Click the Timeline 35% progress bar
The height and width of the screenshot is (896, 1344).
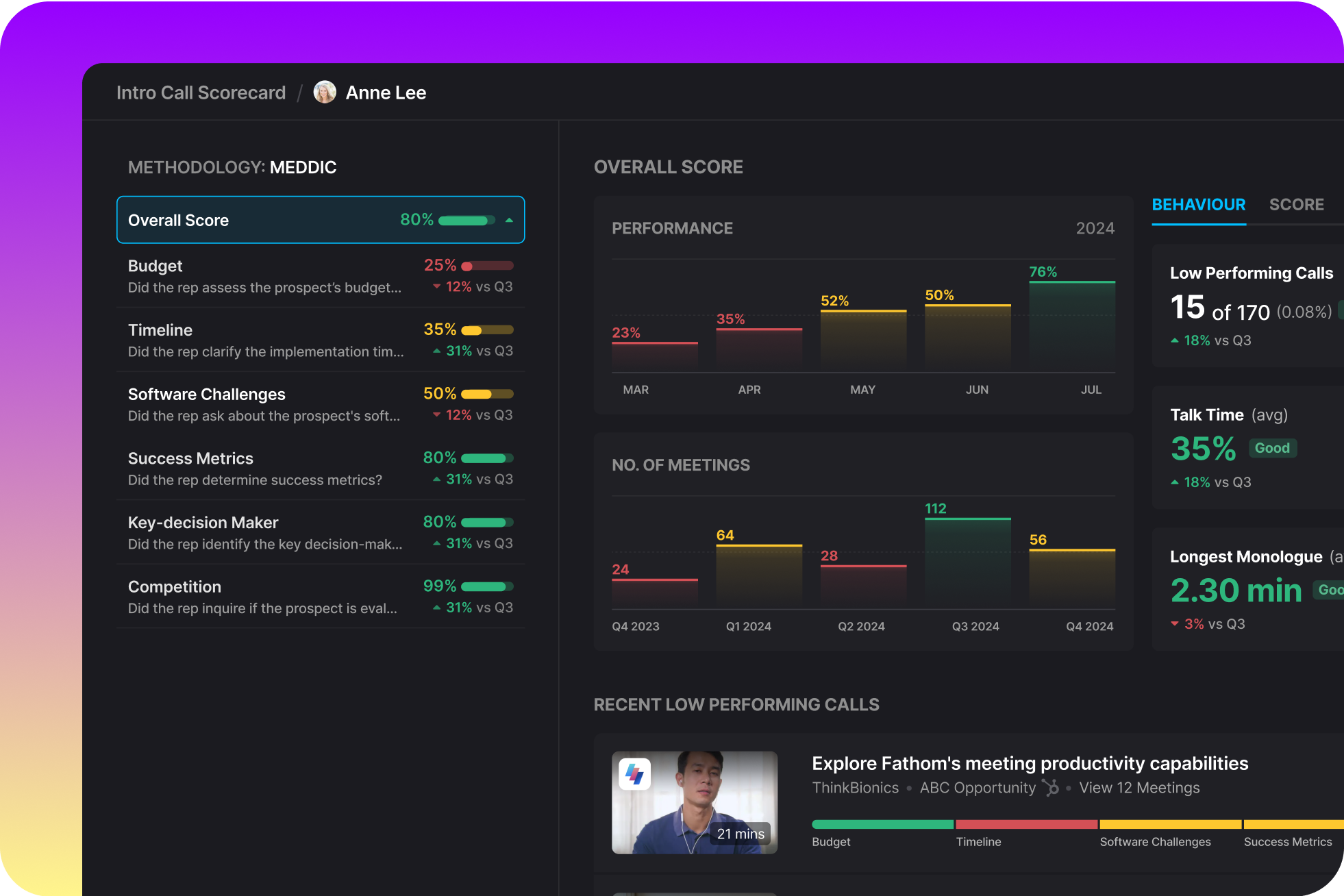coord(487,330)
